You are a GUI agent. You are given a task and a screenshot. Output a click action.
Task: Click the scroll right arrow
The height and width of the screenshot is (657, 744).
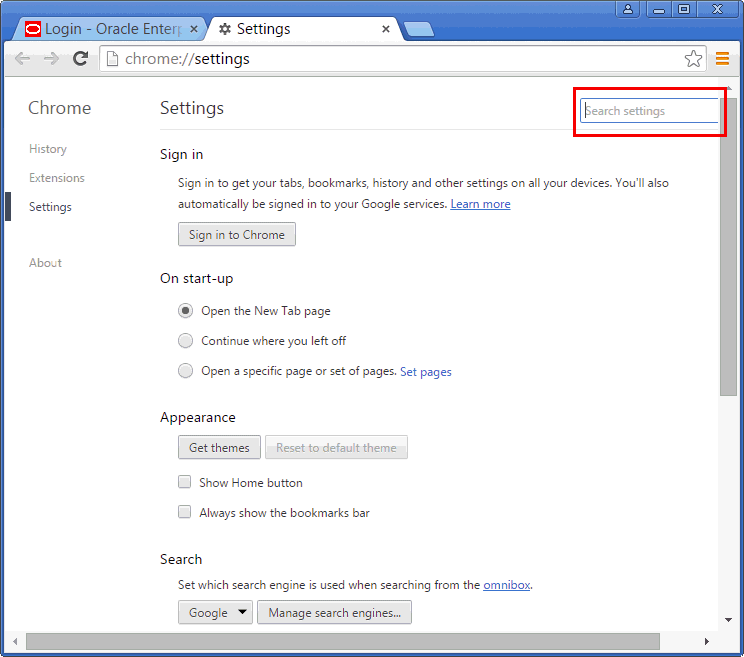(x=707, y=641)
